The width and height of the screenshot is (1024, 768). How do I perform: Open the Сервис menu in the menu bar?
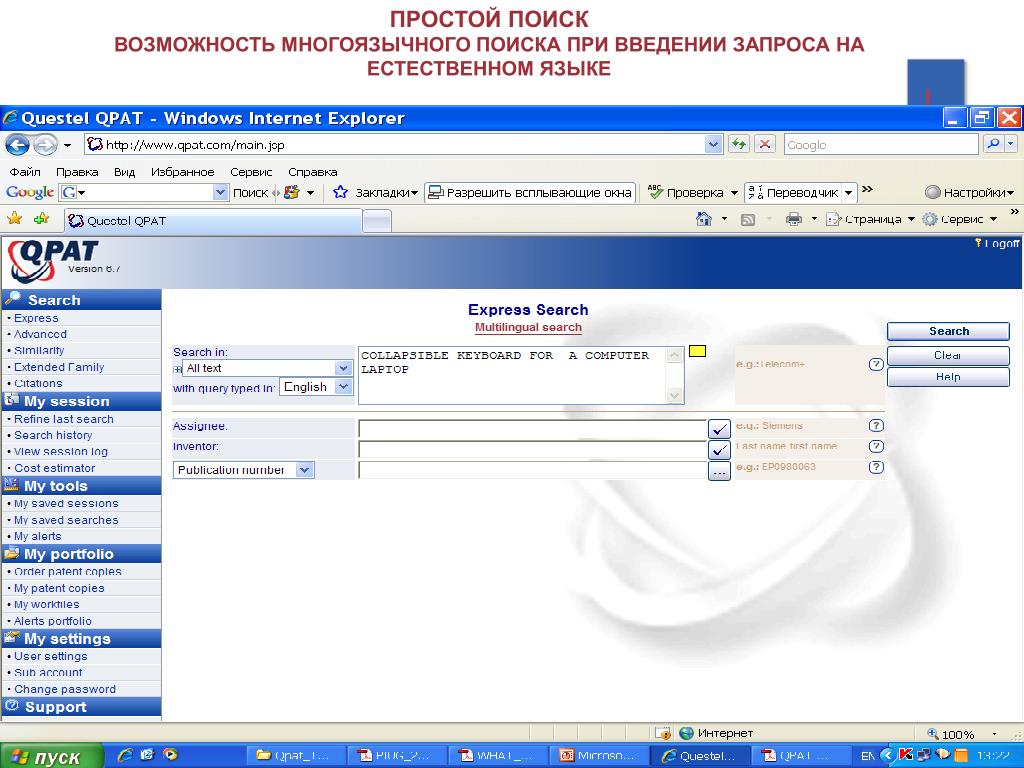click(x=251, y=172)
